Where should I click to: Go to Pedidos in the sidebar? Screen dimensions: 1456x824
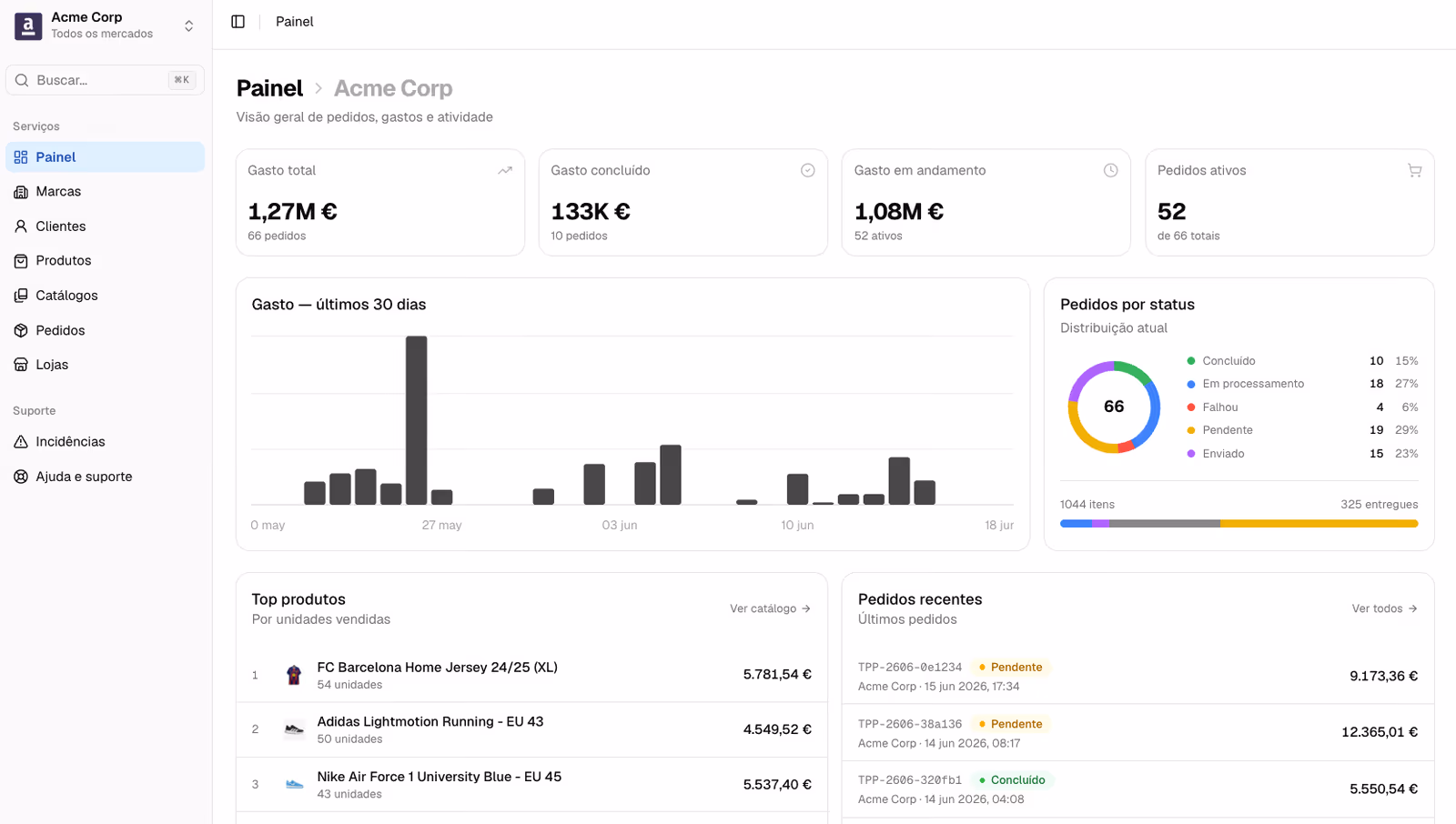pyautogui.click(x=106, y=330)
